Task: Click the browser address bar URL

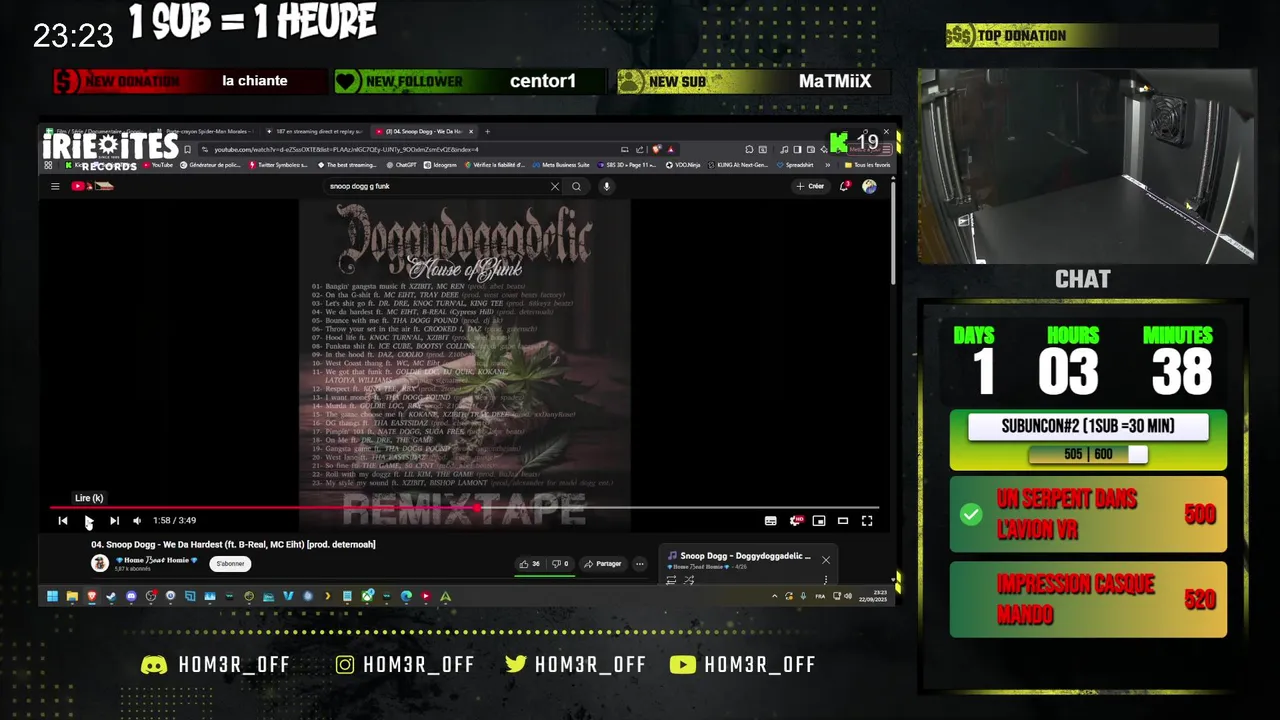Action: tap(347, 150)
